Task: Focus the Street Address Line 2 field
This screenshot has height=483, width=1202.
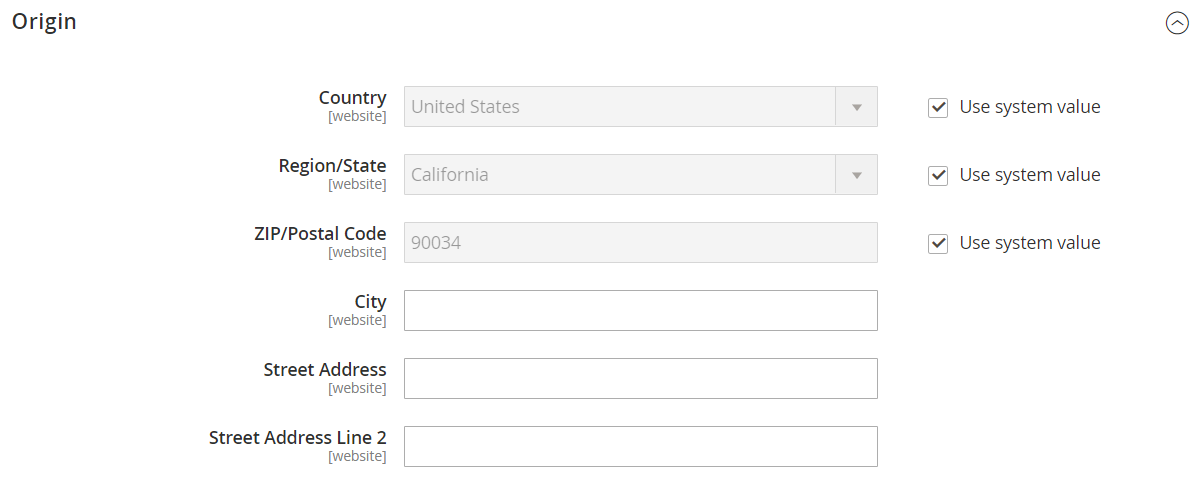Action: (x=641, y=446)
